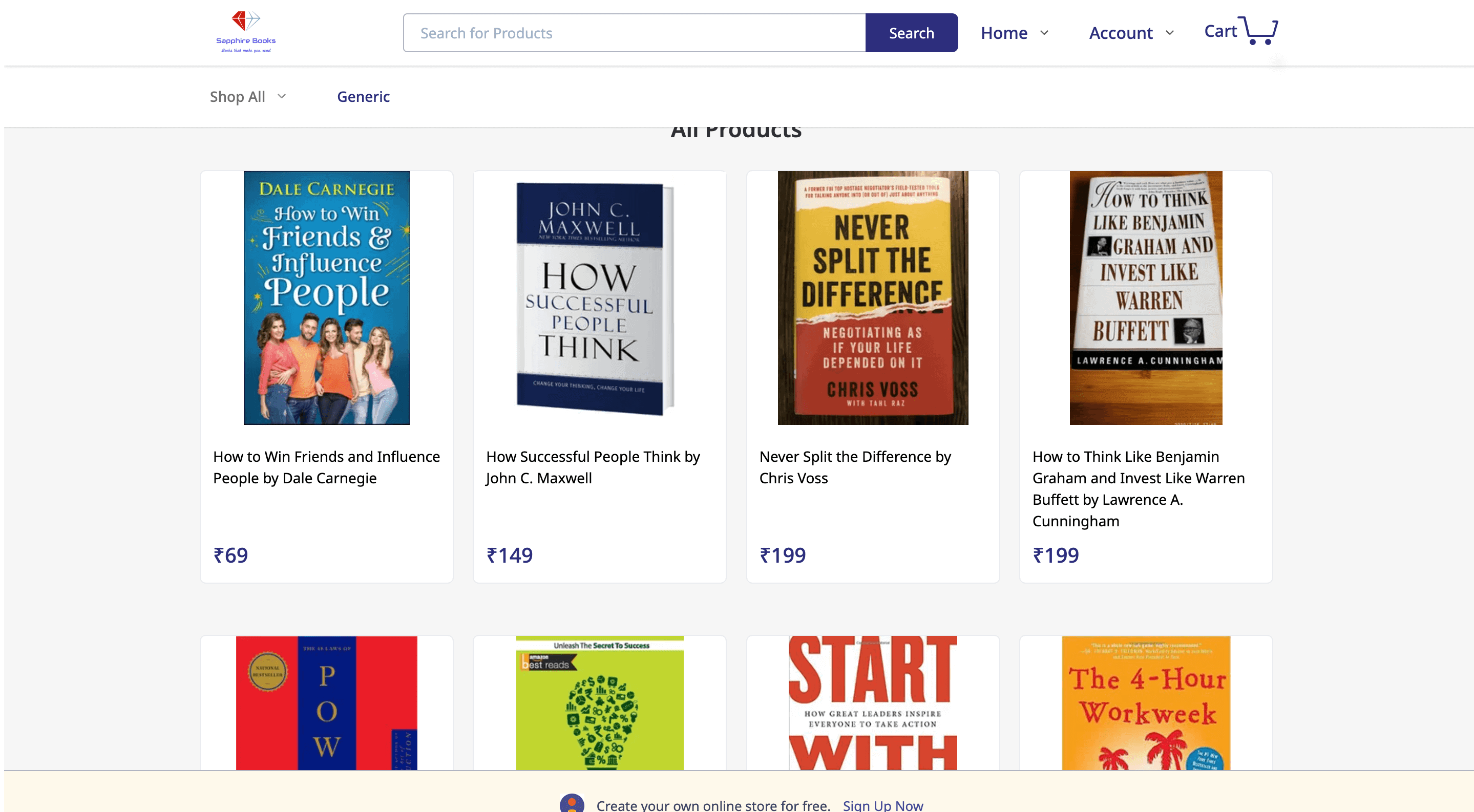This screenshot has height=812, width=1474.
Task: Click the Sign Up Now link
Action: point(882,804)
